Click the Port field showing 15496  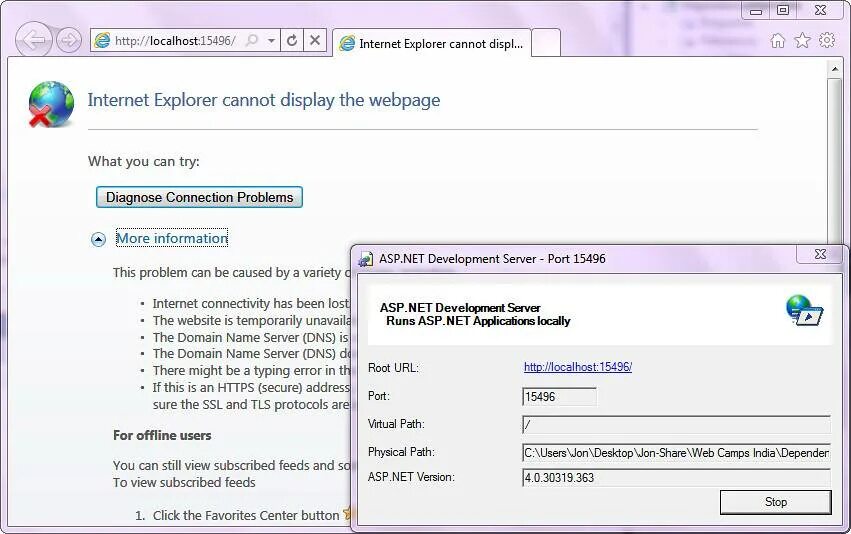coord(559,397)
